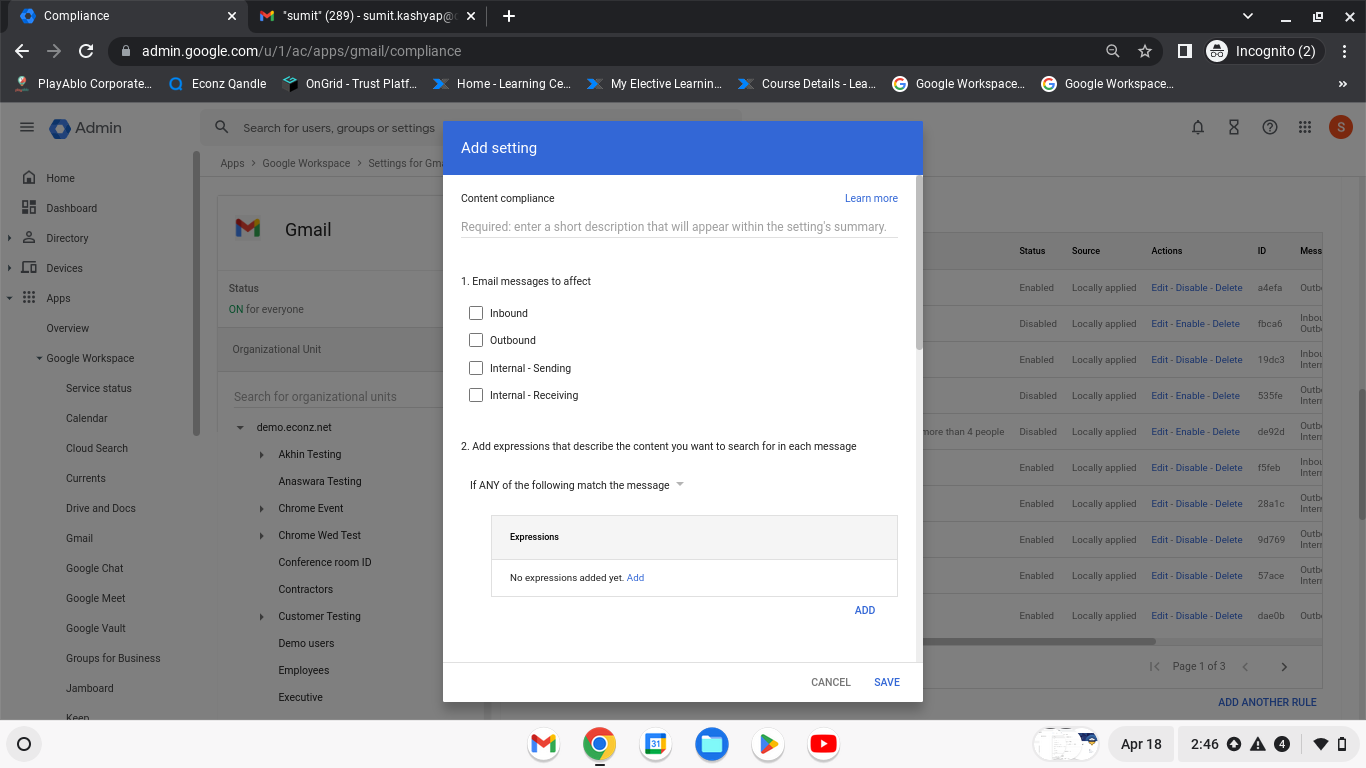Open the Econz Qandle bookmark

pos(218,84)
